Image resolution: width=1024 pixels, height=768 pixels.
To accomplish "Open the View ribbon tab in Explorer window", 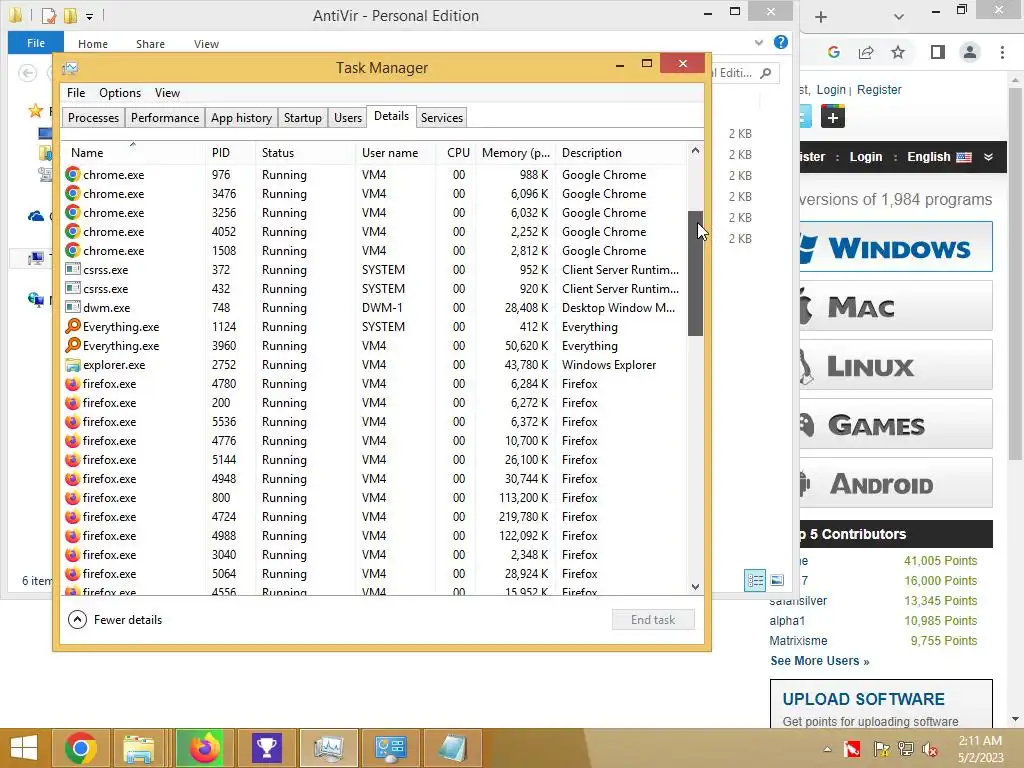I will coord(206,44).
